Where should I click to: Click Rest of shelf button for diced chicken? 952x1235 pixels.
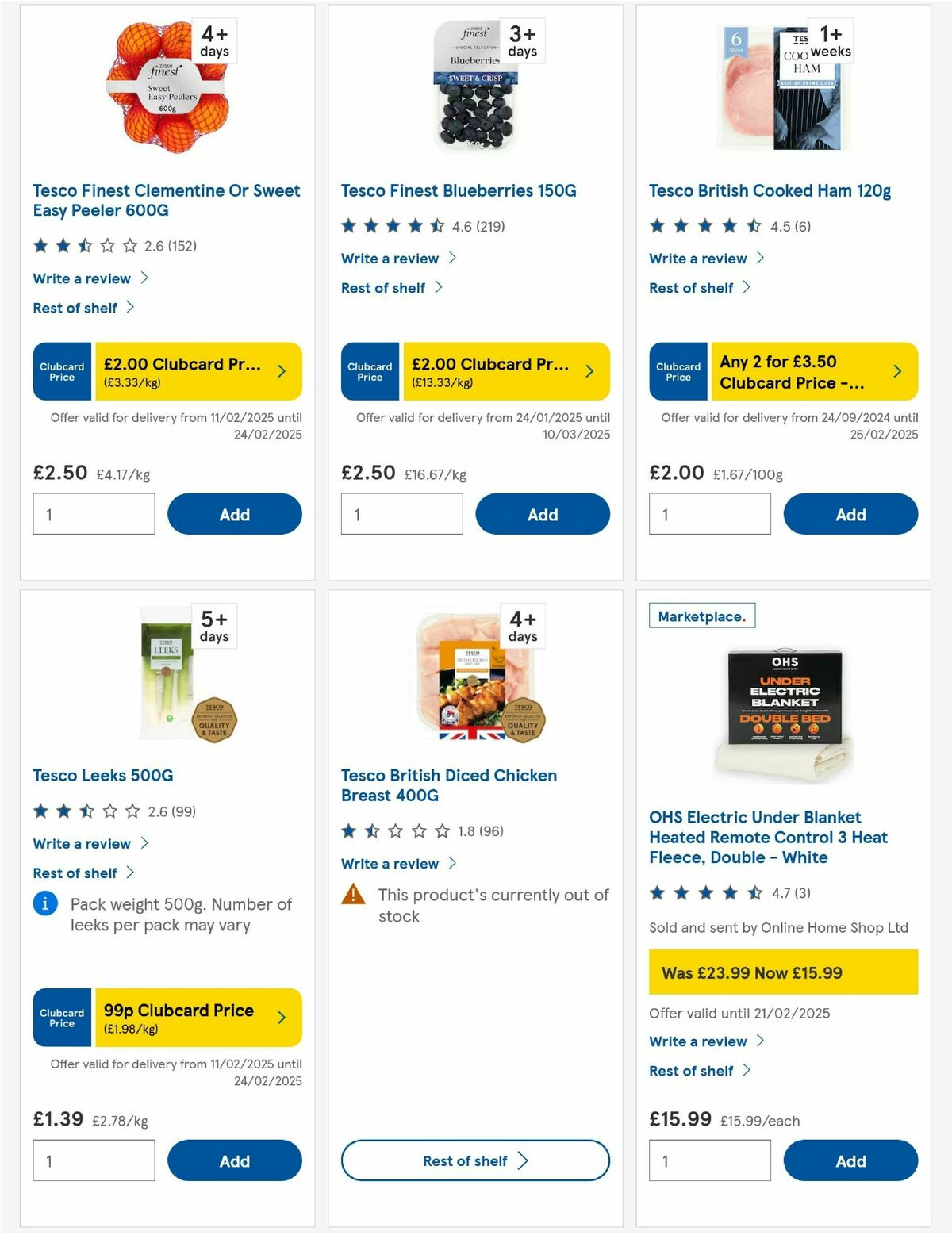[x=474, y=1160]
